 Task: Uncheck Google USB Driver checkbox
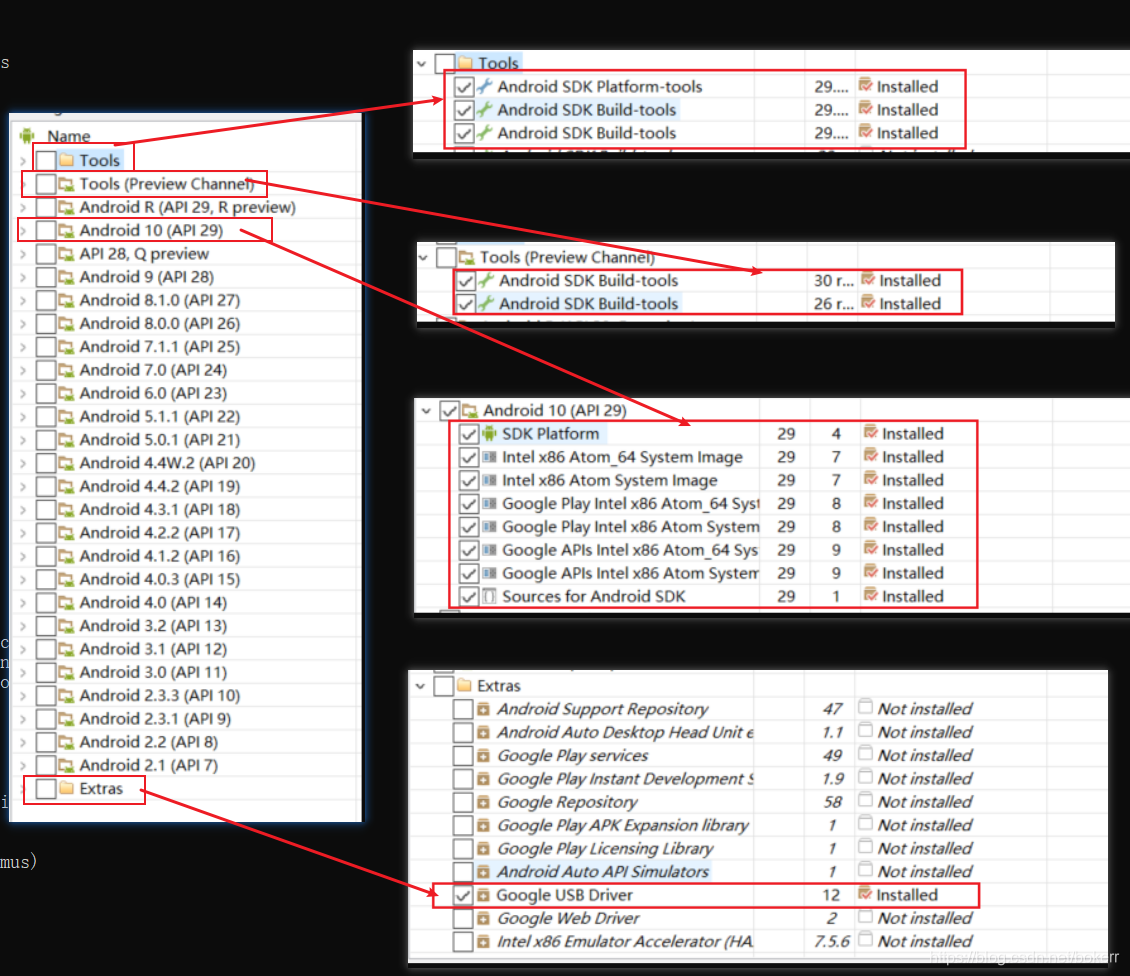click(463, 895)
